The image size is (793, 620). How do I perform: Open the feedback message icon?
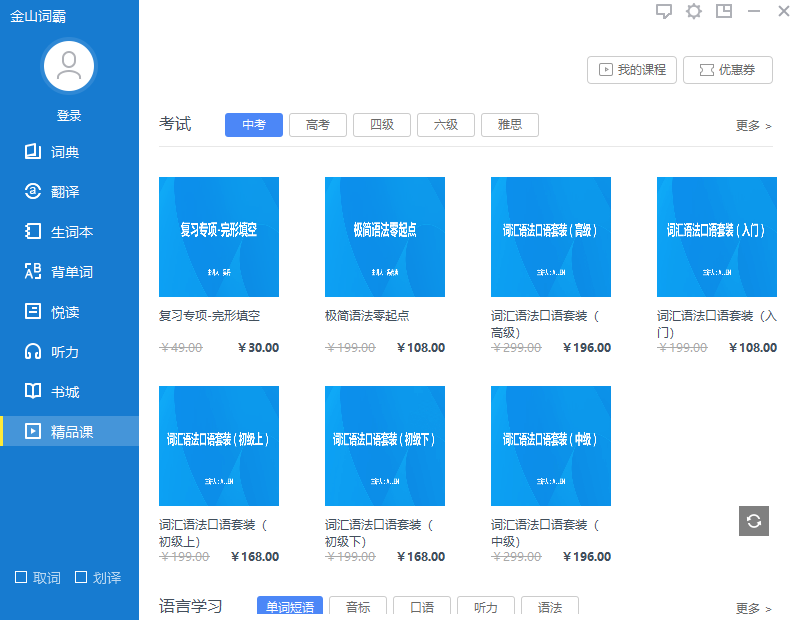pyautogui.click(x=664, y=11)
